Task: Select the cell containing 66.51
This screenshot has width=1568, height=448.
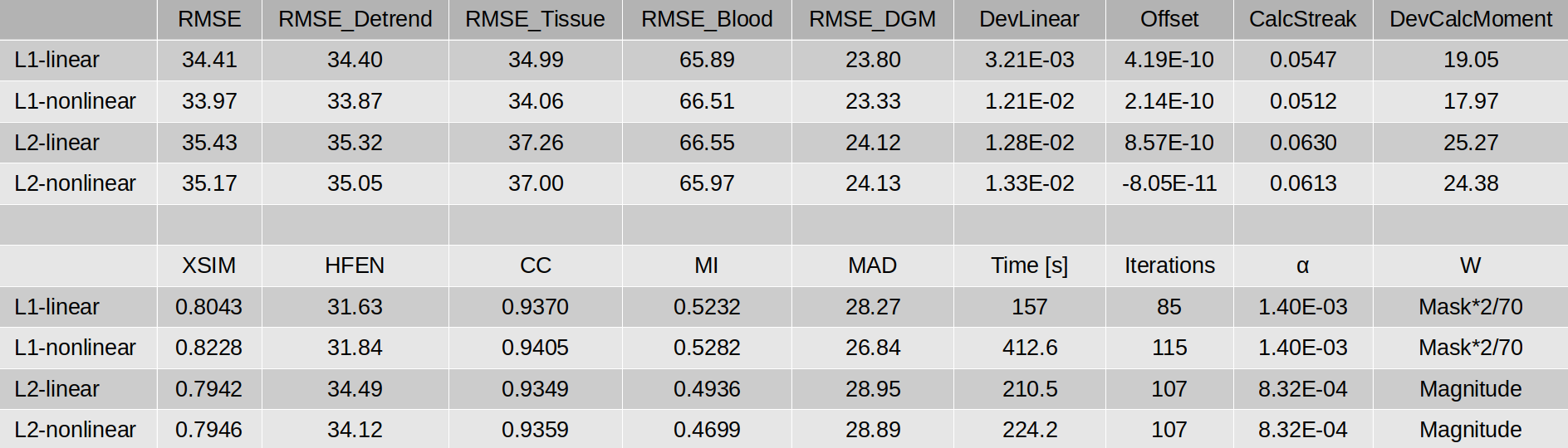Action: [x=707, y=101]
